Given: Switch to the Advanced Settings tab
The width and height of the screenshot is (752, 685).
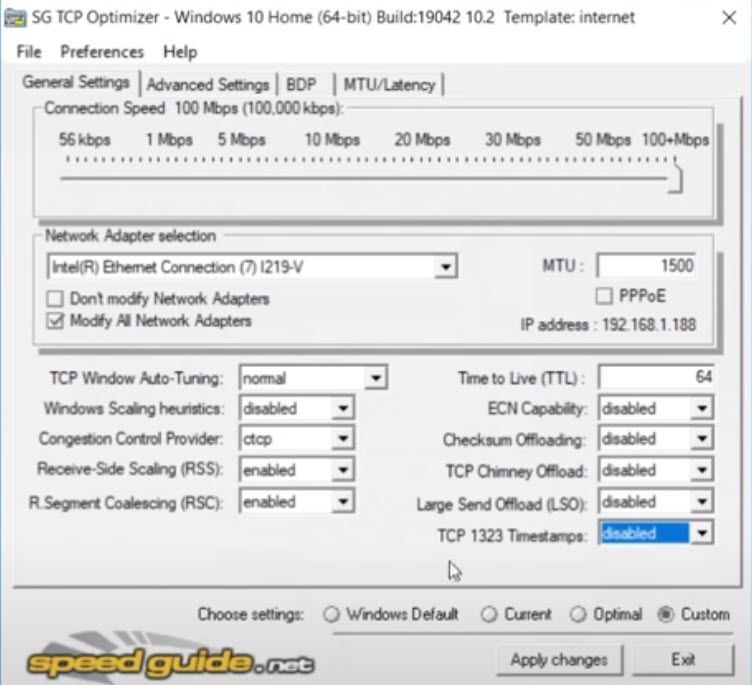Looking at the screenshot, I should (x=207, y=85).
